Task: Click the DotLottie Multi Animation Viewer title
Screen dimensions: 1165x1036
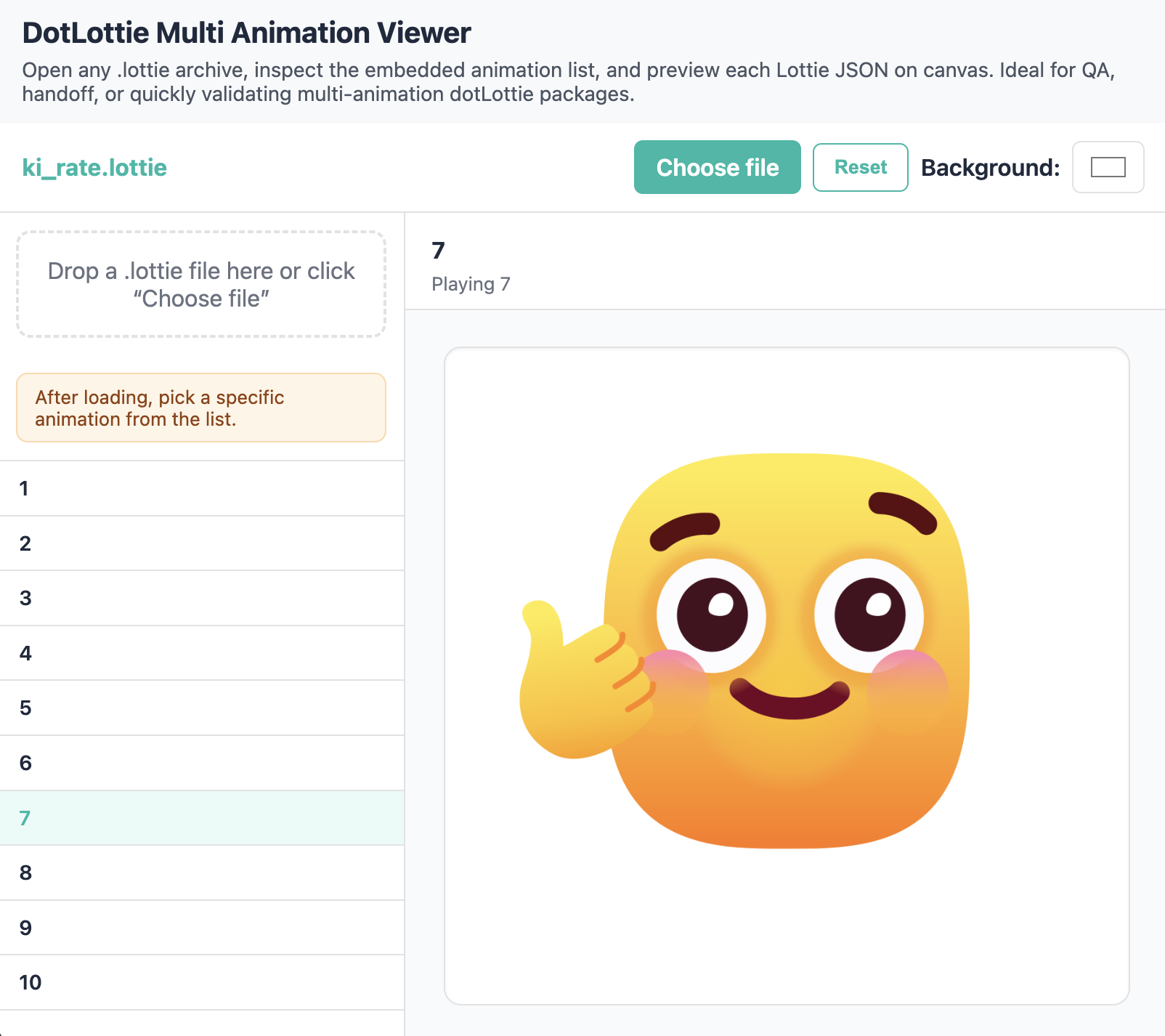Action: pos(245,32)
